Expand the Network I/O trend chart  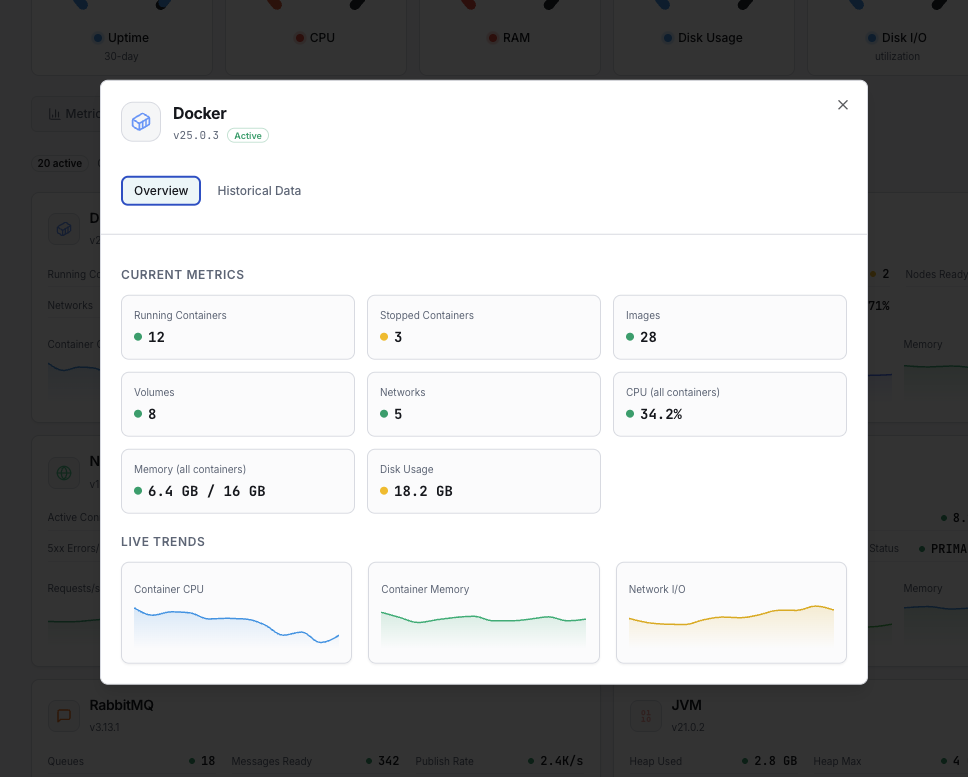(731, 613)
